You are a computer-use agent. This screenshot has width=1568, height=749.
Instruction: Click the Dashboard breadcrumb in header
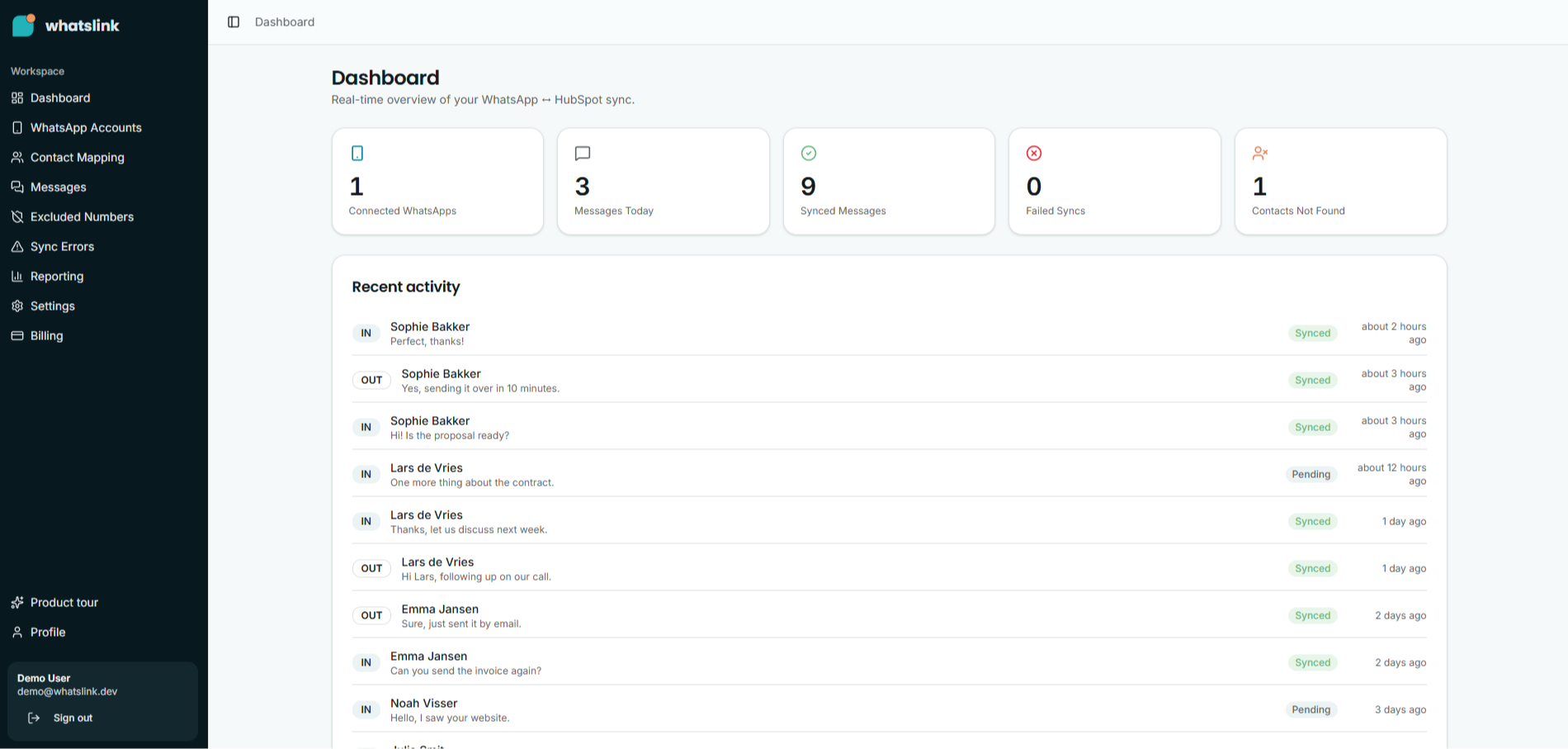285,21
